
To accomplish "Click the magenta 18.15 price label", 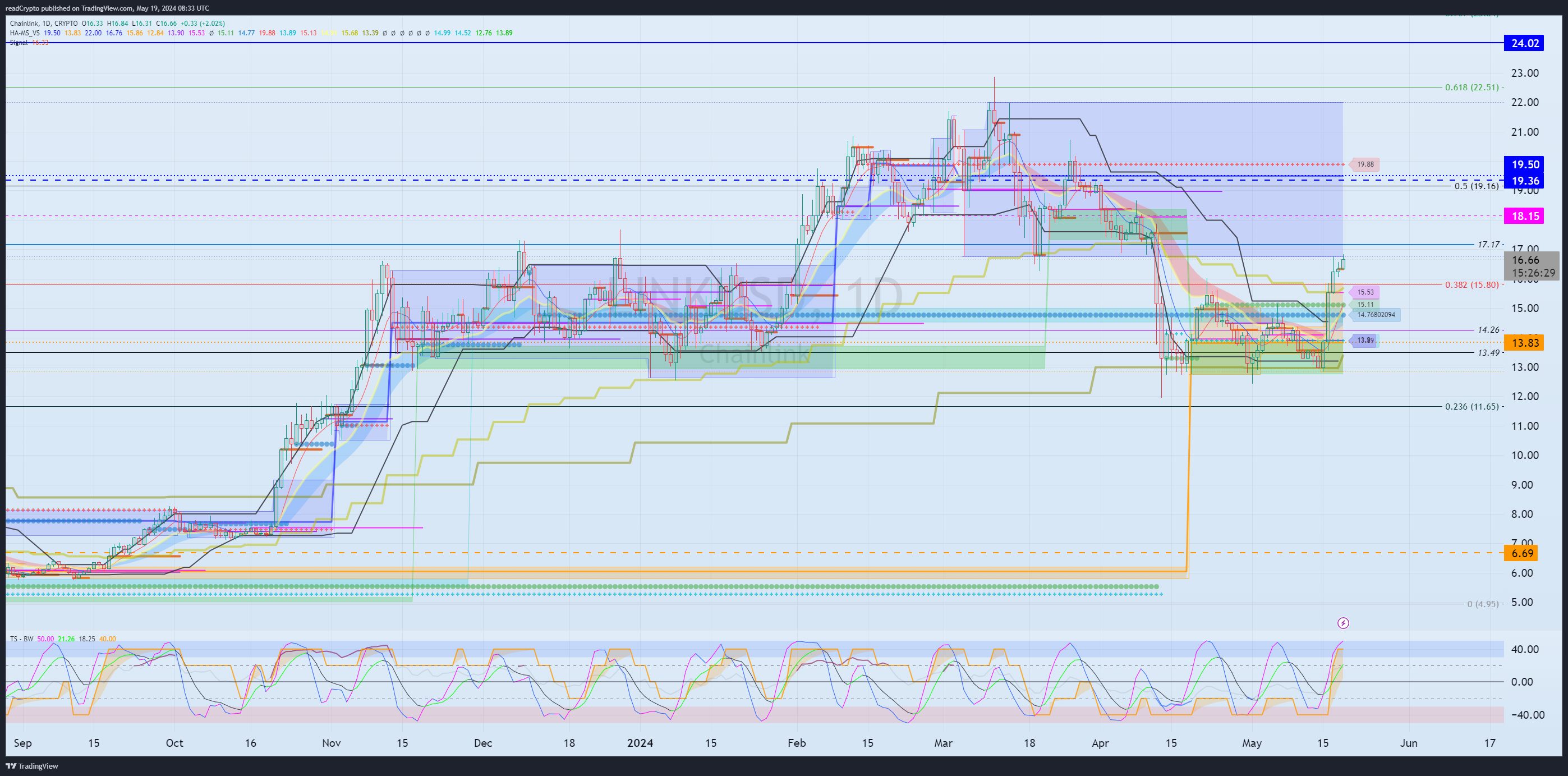I will [x=1525, y=215].
